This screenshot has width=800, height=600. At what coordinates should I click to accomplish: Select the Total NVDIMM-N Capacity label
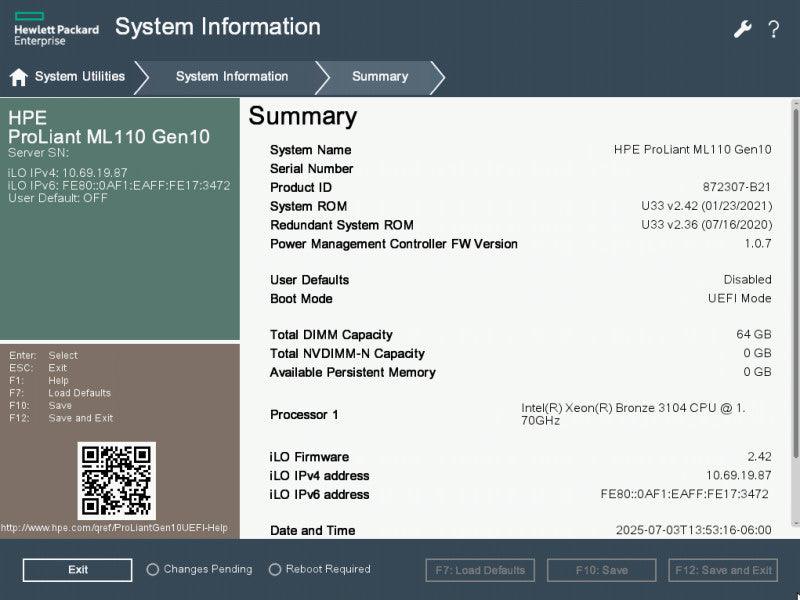[x=347, y=354]
